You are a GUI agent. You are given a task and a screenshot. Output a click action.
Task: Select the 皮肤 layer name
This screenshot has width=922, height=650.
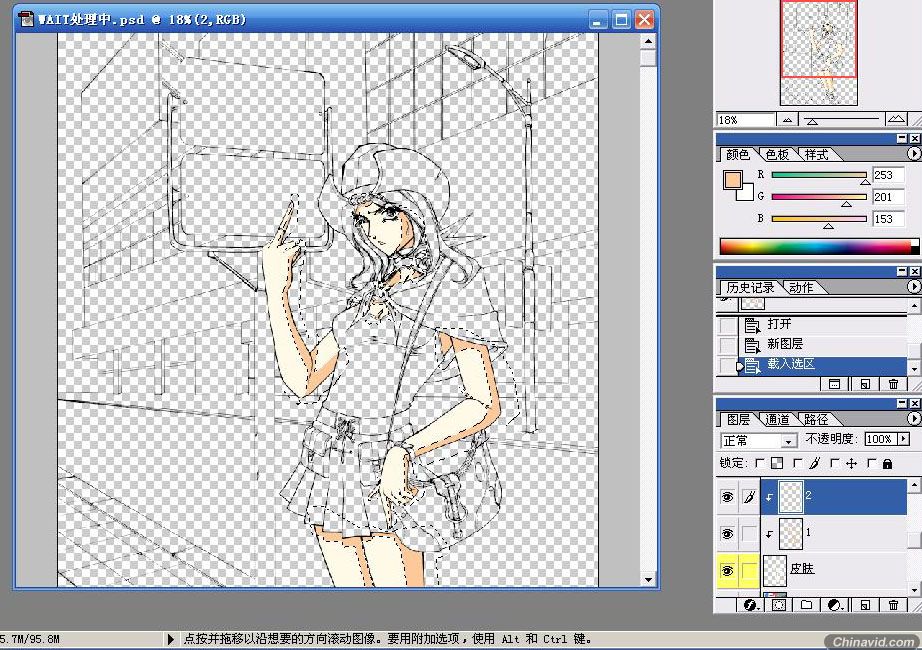click(801, 569)
